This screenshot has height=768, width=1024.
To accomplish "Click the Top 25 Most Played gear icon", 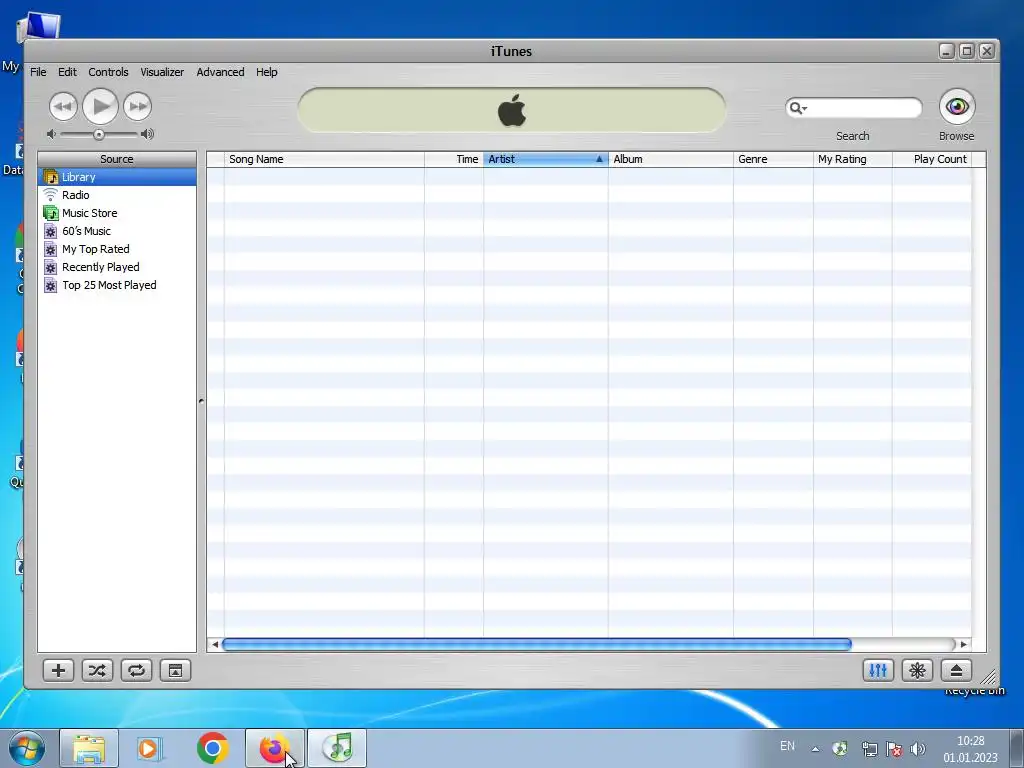I will tap(50, 285).
